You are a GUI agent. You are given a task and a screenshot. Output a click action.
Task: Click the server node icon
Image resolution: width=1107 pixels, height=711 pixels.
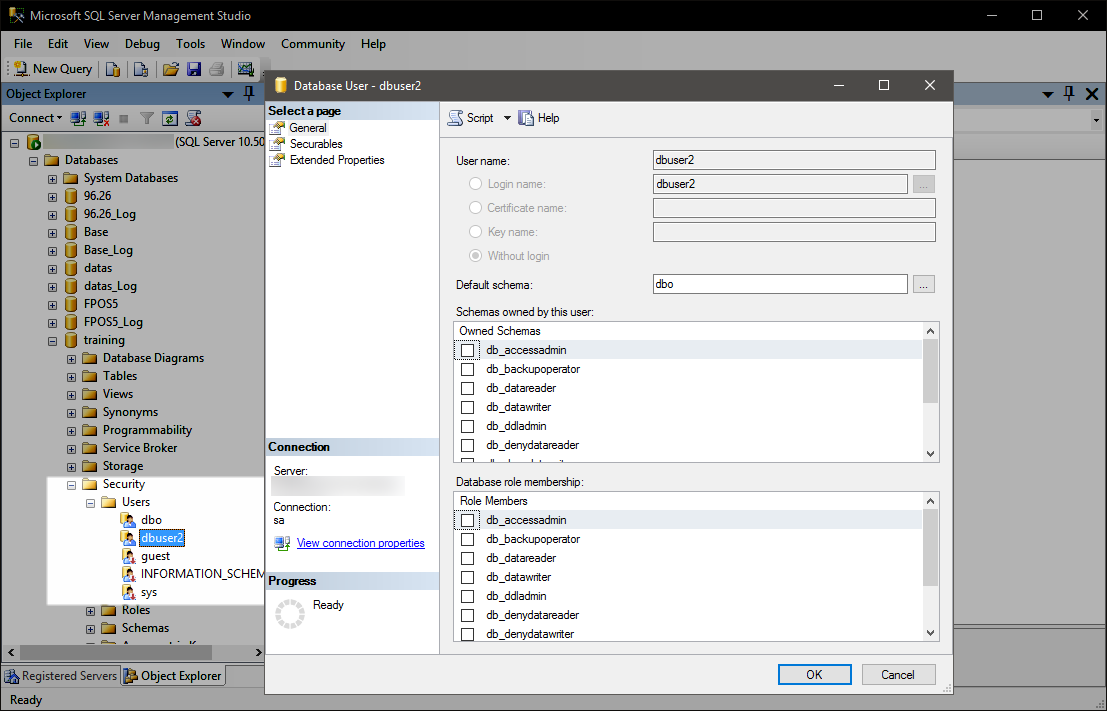[x=34, y=142]
